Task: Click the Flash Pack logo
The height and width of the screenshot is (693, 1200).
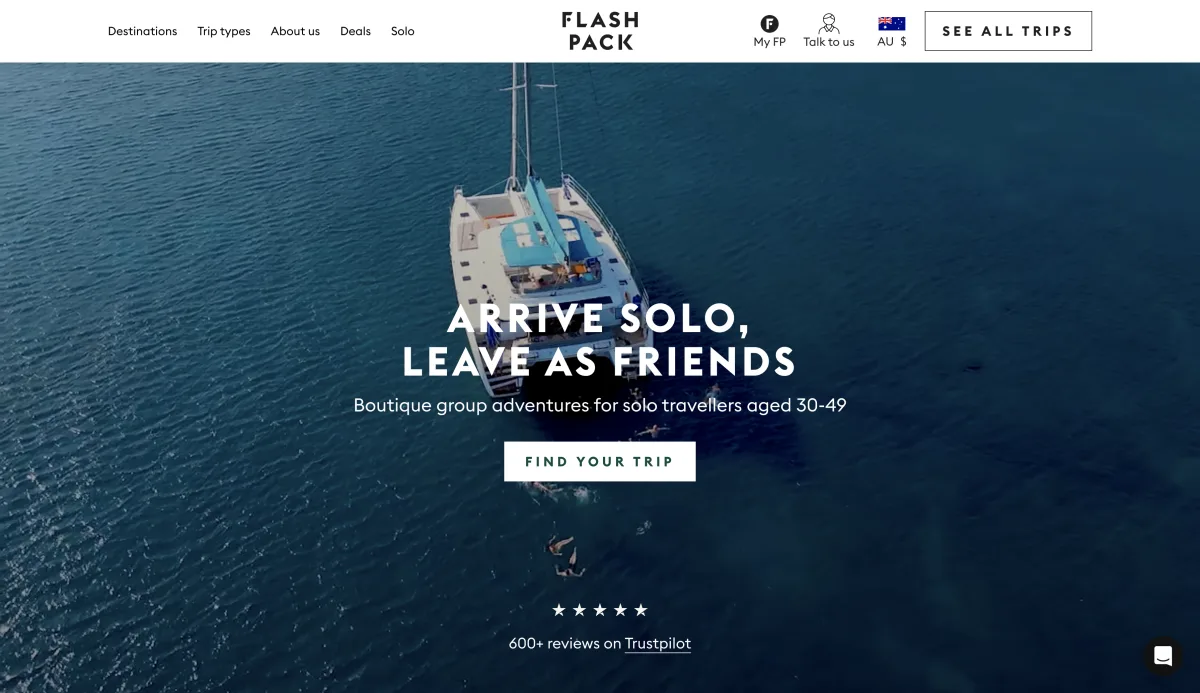Action: point(599,31)
